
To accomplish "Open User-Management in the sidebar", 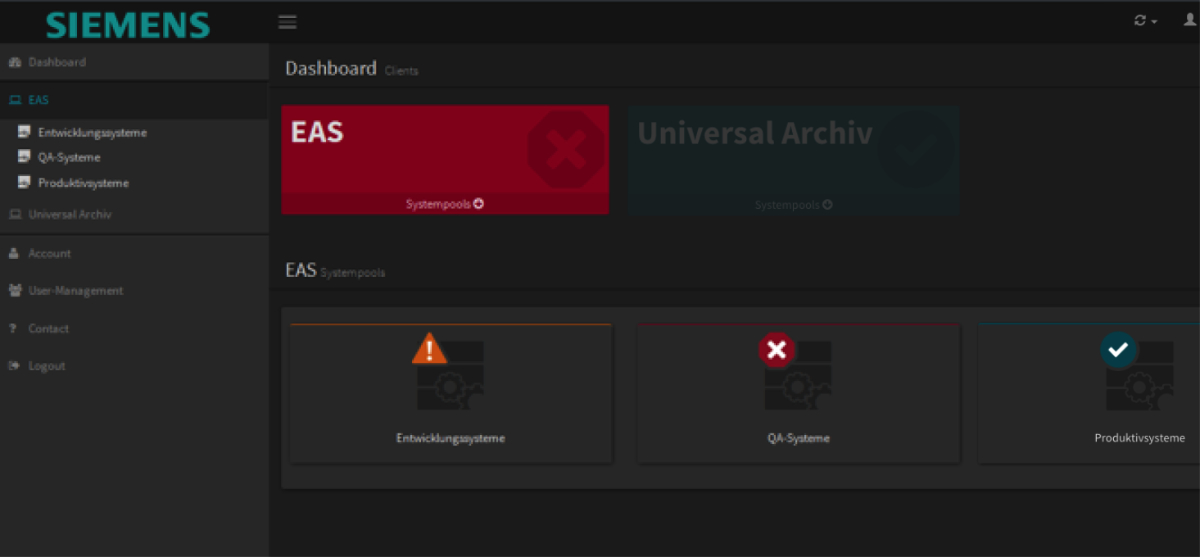I will pos(134,291).
